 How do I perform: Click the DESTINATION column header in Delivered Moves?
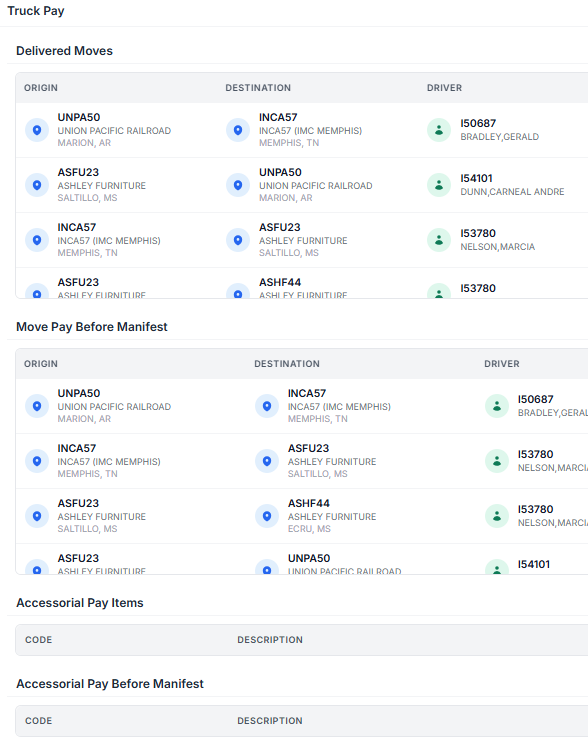[258, 88]
